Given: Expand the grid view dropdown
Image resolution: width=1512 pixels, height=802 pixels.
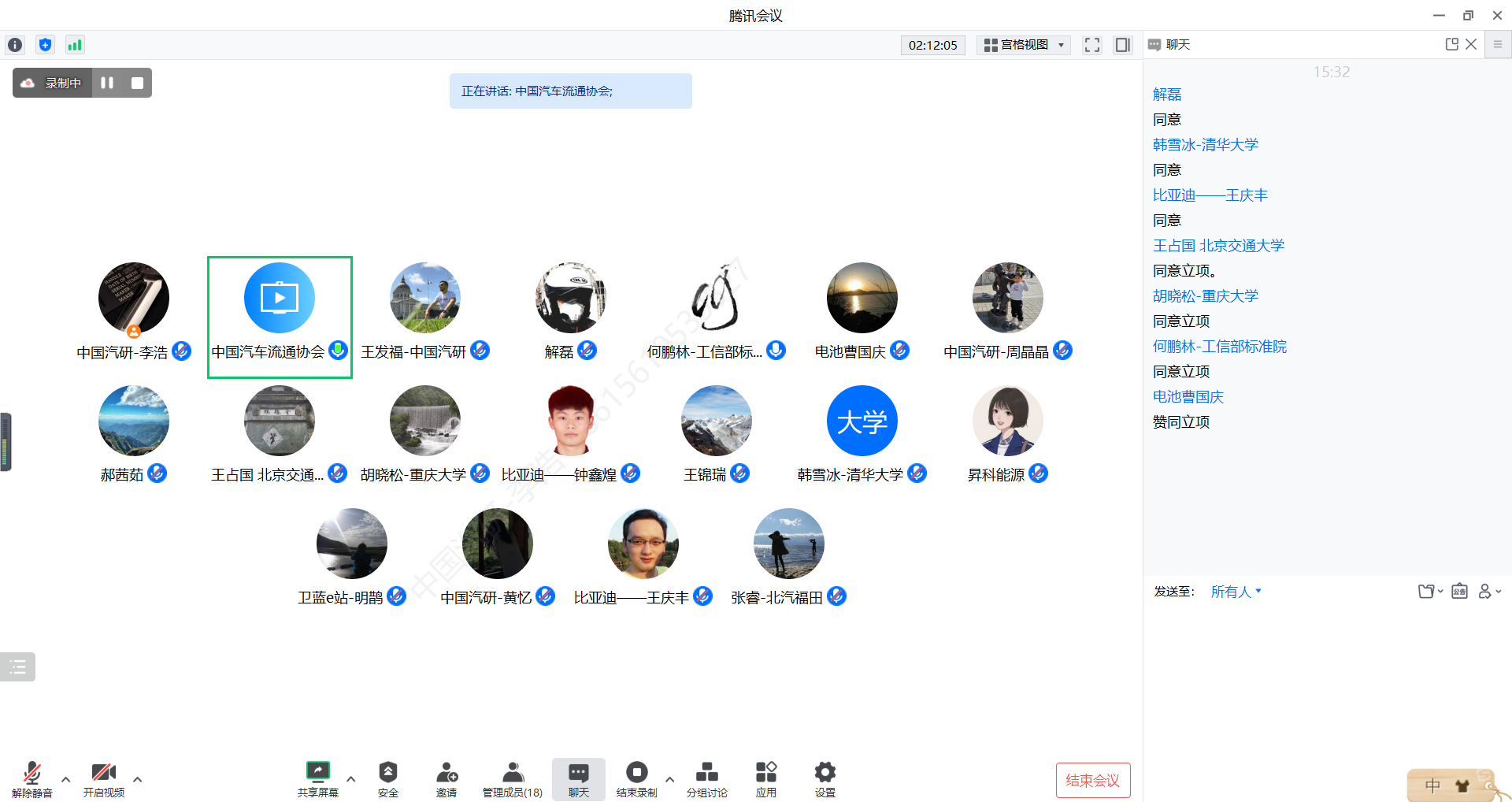Looking at the screenshot, I should click(1024, 45).
